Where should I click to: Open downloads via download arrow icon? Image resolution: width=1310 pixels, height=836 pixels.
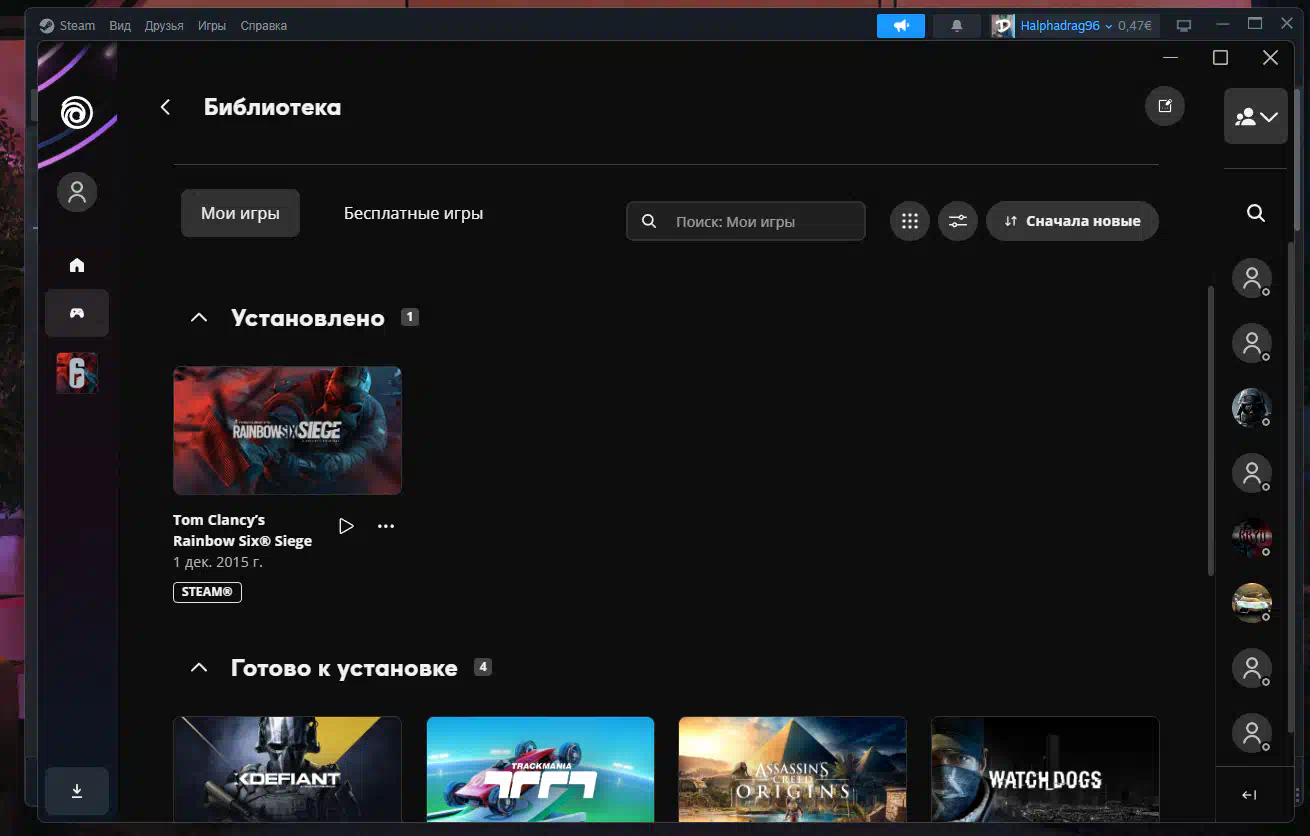pyautogui.click(x=77, y=791)
